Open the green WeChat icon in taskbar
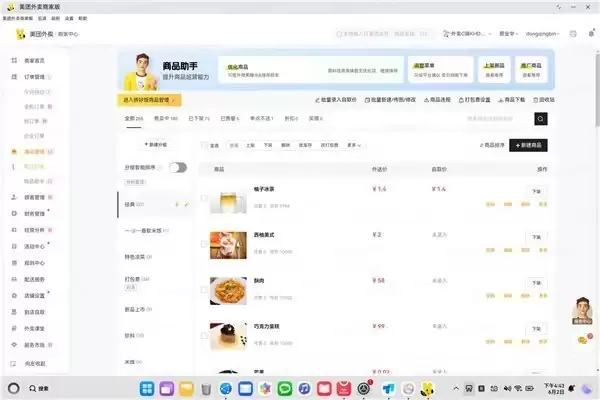This screenshot has width=600, height=400. 284,389
